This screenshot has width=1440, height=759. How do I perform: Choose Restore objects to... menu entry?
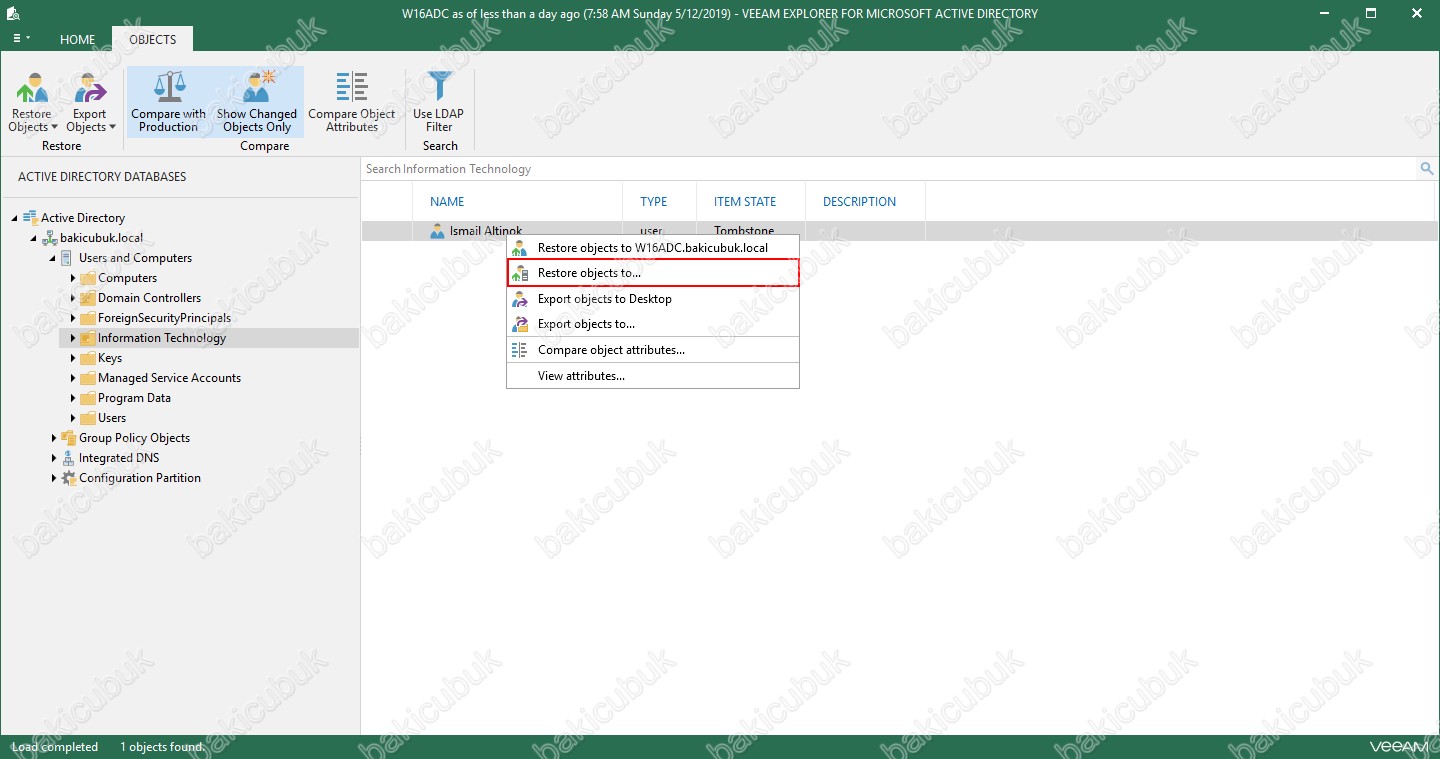tap(653, 273)
